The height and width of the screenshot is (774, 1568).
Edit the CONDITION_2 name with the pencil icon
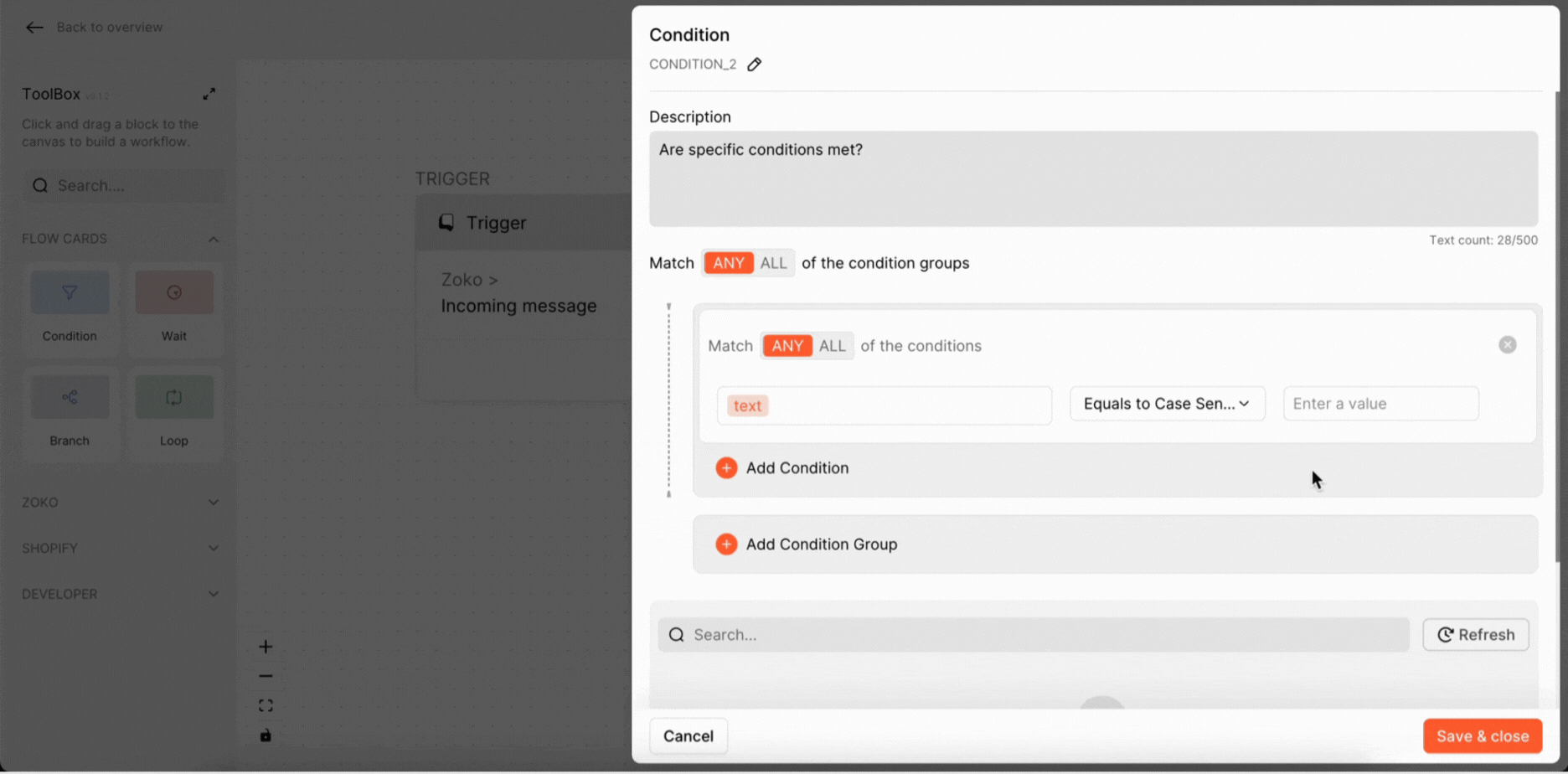tap(754, 64)
